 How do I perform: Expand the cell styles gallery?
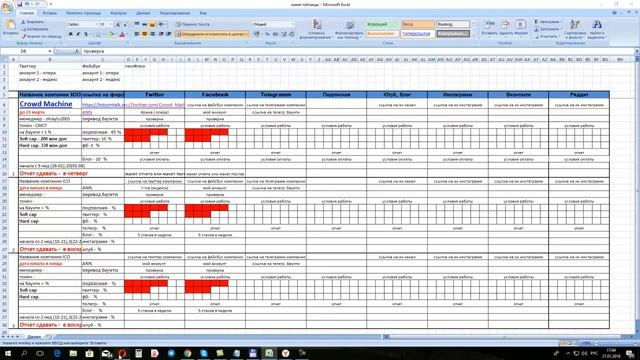click(473, 35)
